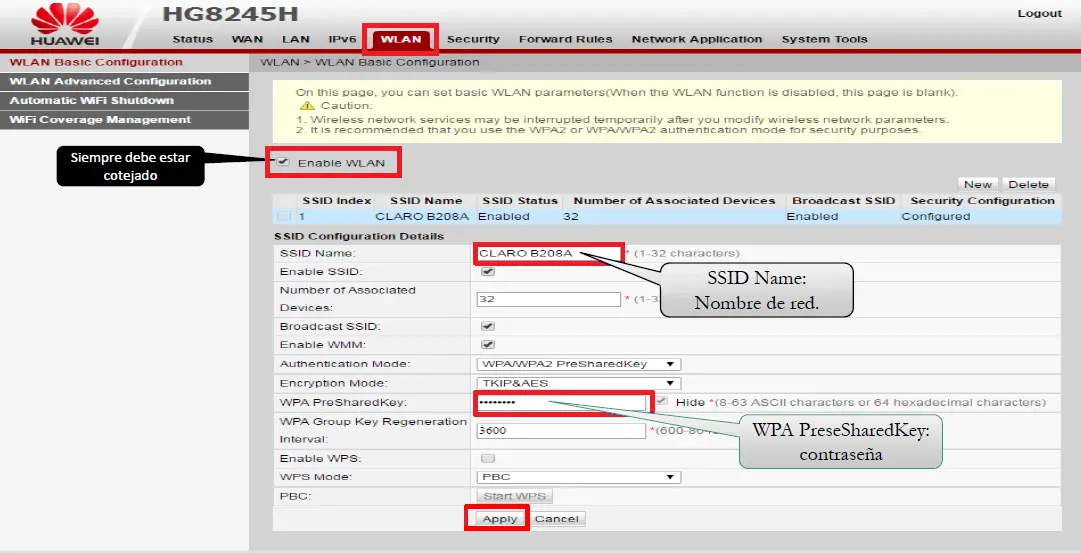Select the SSID index 1 row checkbox
This screenshot has width=1081, height=553.
(x=284, y=217)
